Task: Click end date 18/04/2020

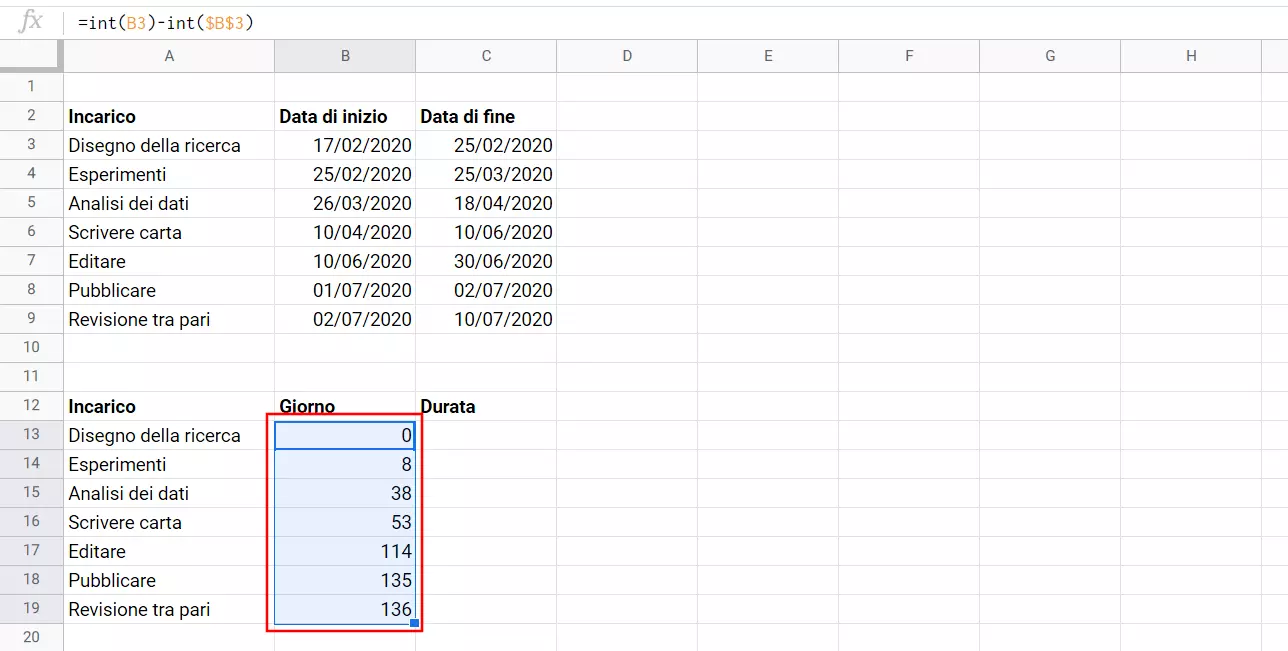Action: (486, 203)
